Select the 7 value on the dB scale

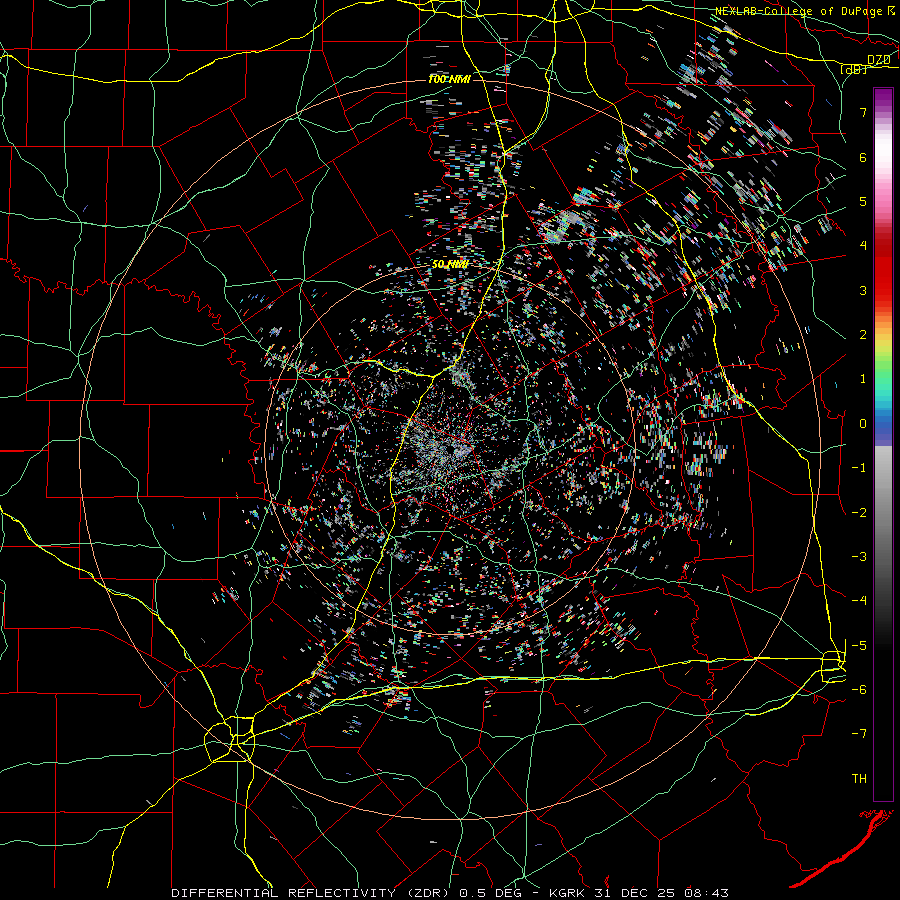[x=863, y=112]
